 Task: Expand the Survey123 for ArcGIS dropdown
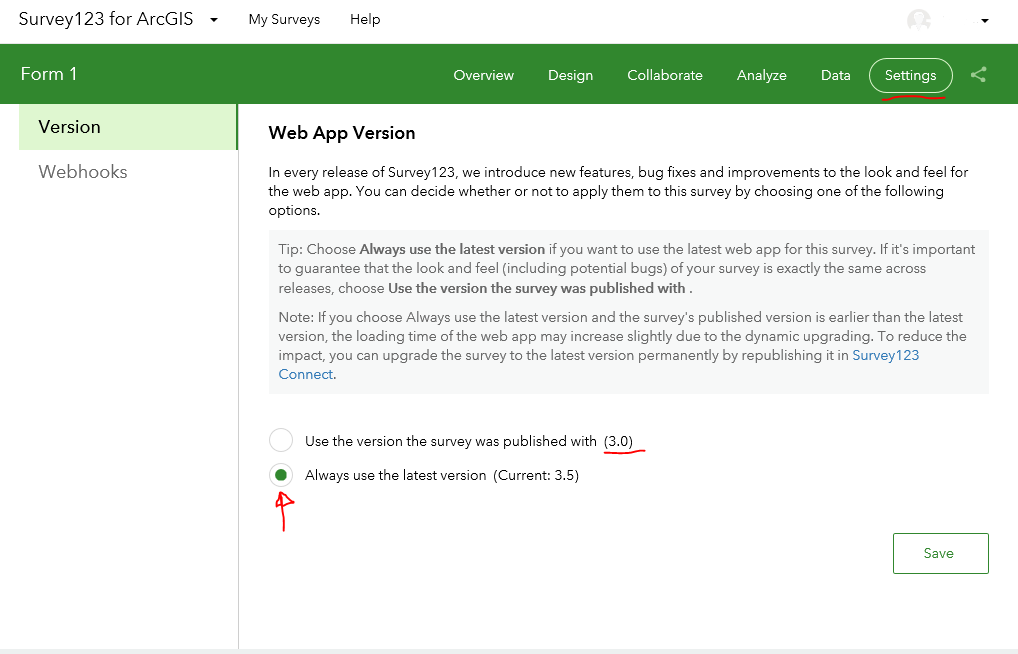pos(214,20)
